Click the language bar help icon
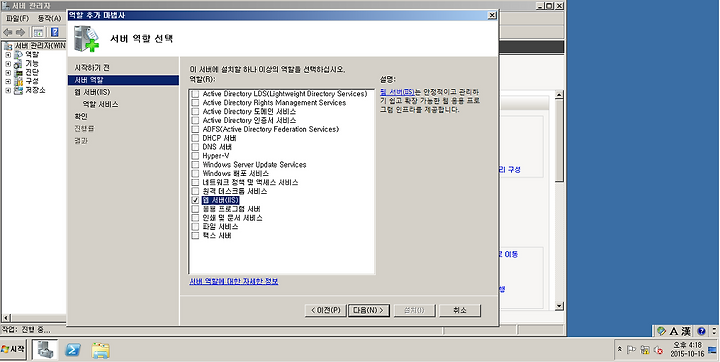 click(701, 331)
